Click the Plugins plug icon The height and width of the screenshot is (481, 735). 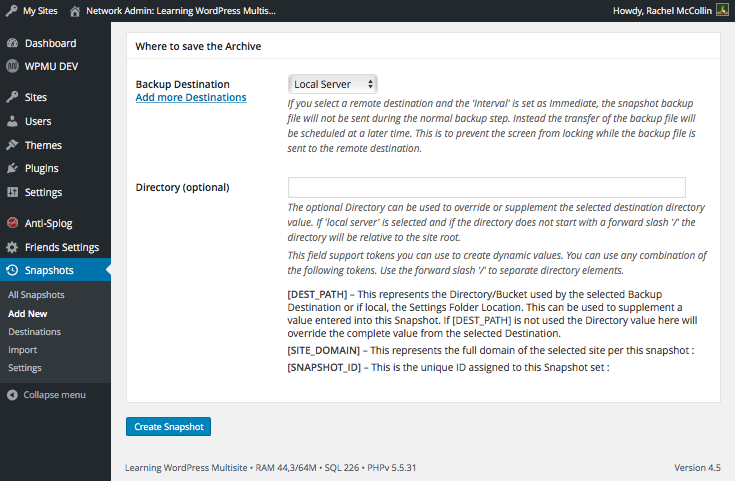[x=12, y=169]
